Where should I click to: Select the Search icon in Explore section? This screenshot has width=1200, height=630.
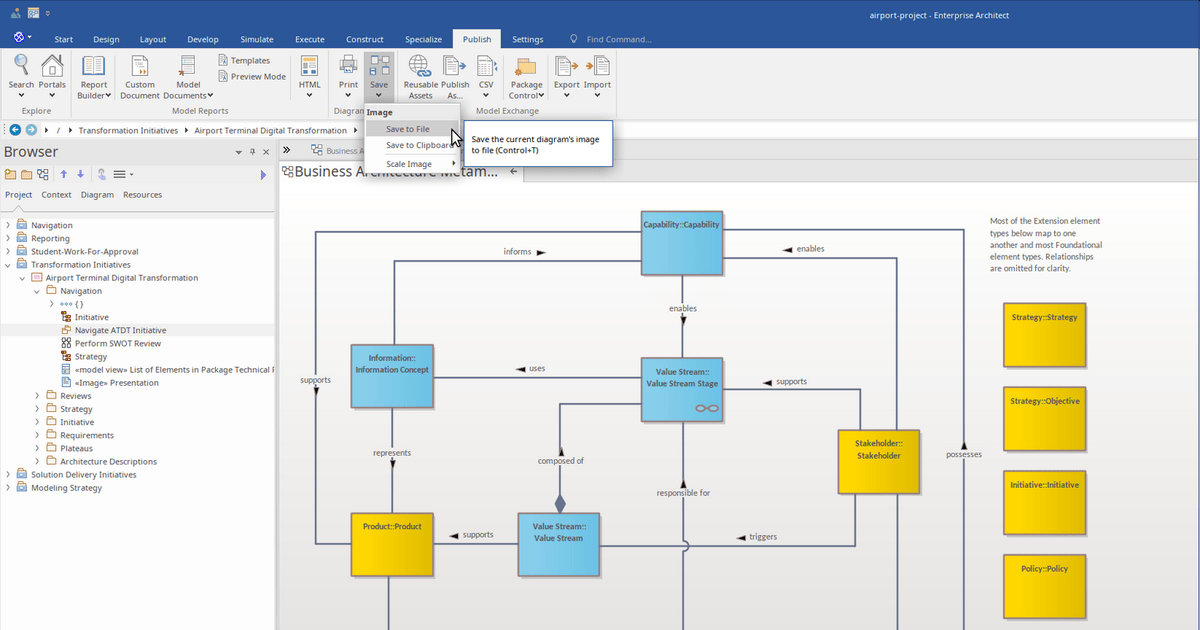coord(20,72)
